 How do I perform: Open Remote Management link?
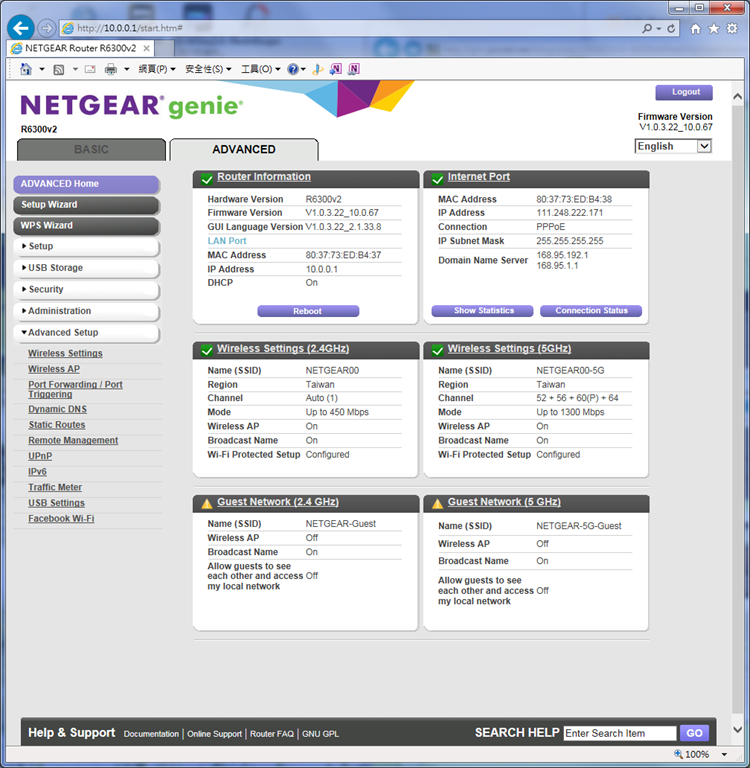tap(73, 440)
